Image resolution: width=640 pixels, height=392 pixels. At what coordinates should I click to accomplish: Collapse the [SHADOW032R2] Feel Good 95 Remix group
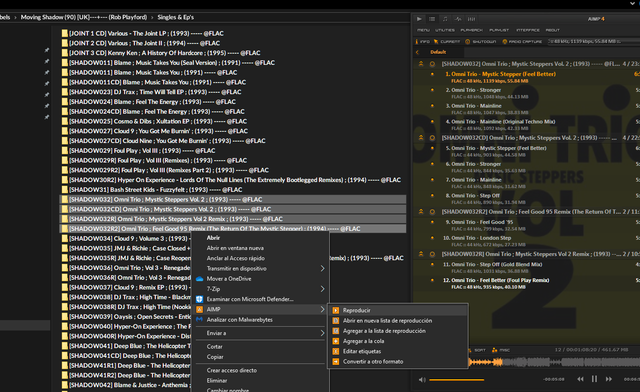coord(421,212)
